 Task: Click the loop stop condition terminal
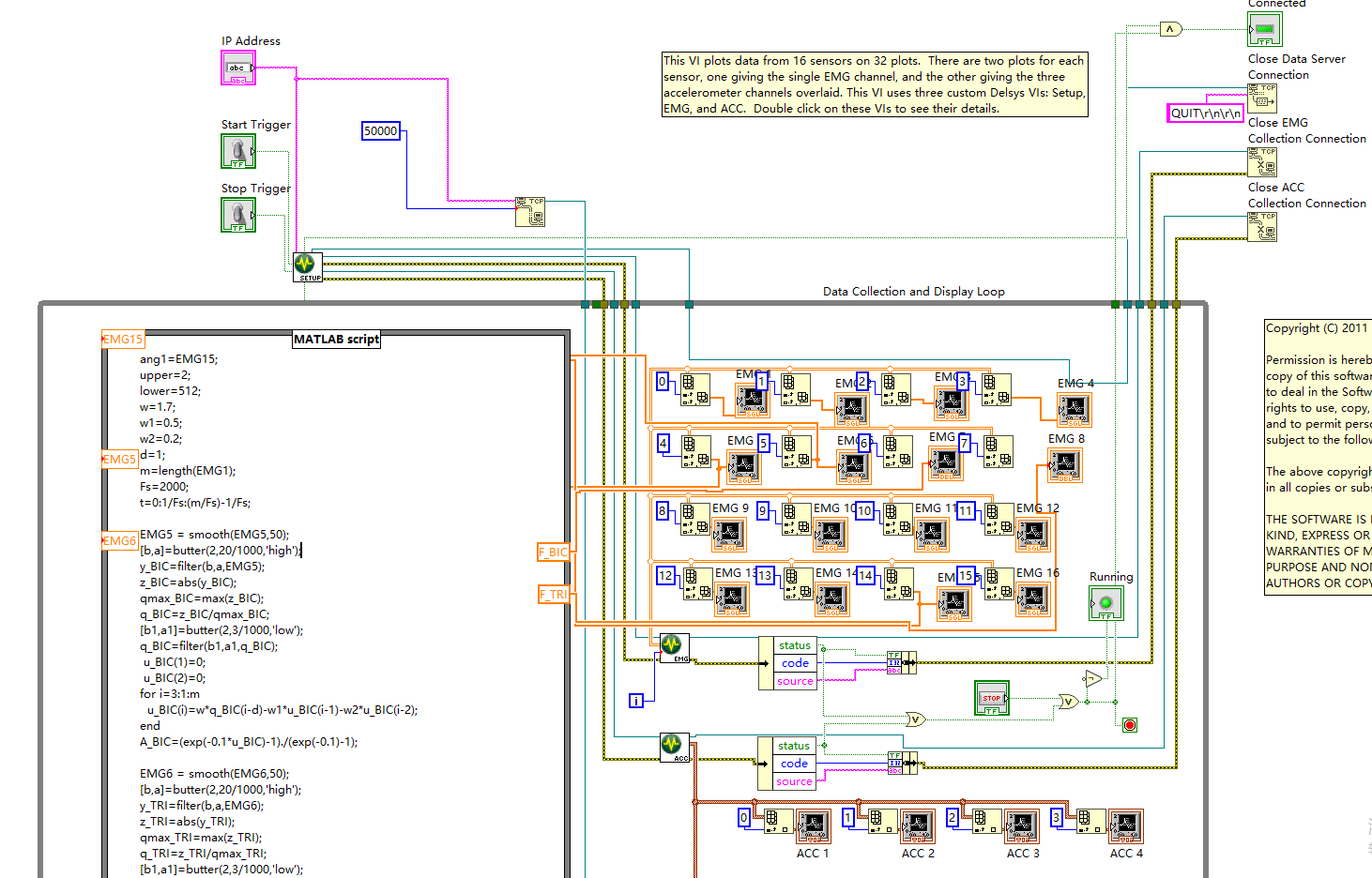1130,725
